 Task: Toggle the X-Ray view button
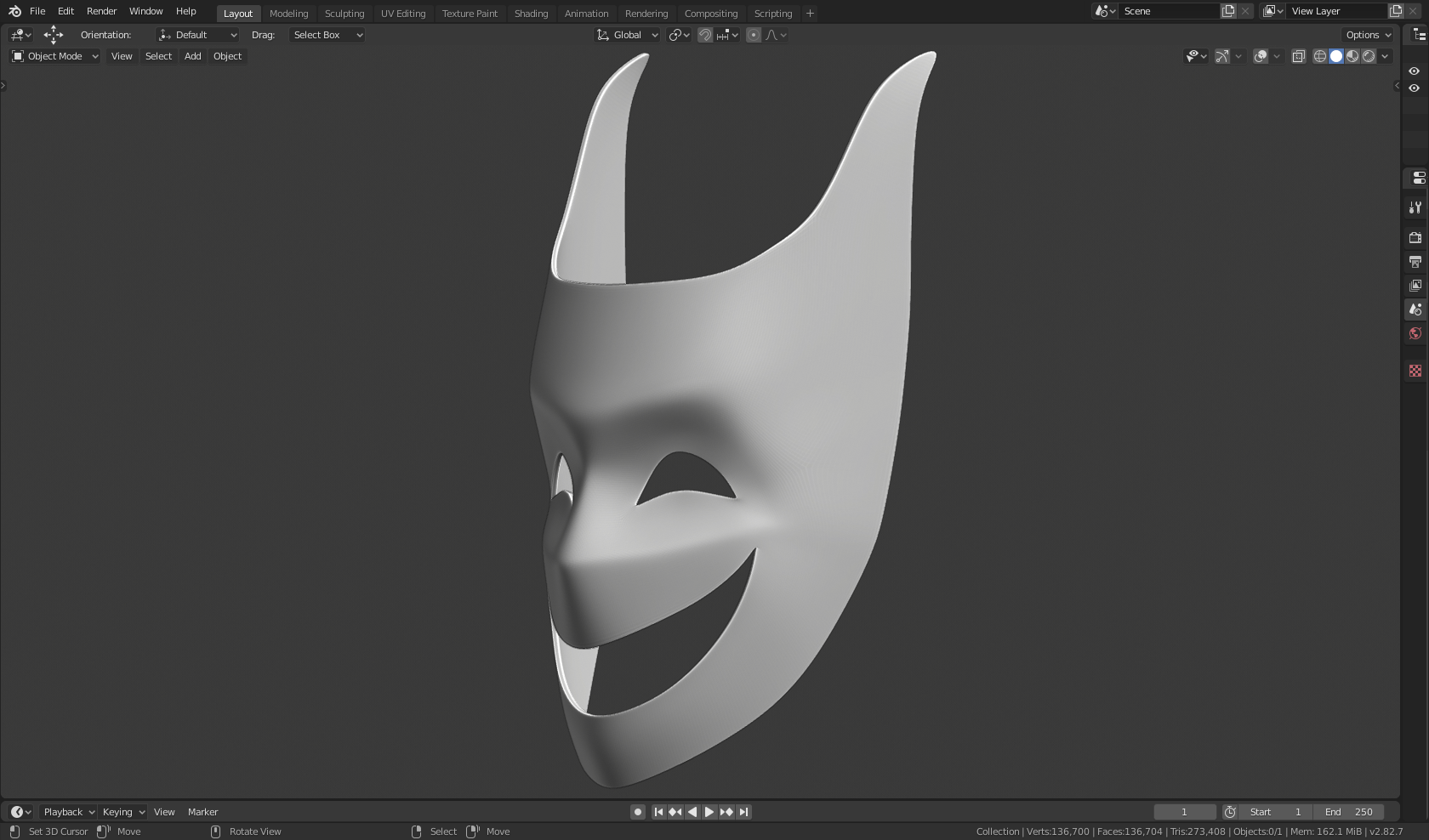coord(1298,56)
